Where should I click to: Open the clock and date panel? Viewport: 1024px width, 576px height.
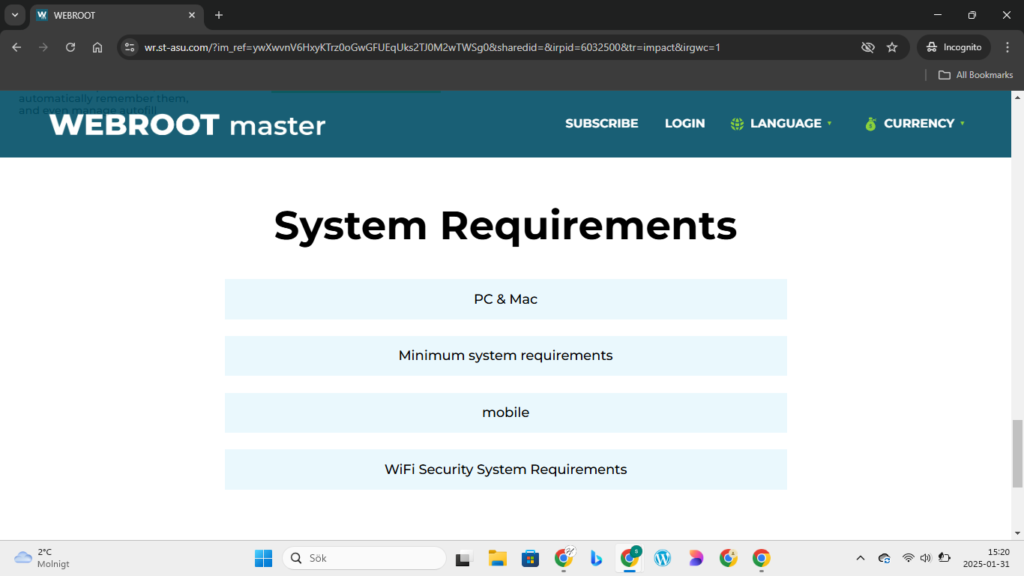click(x=986, y=558)
